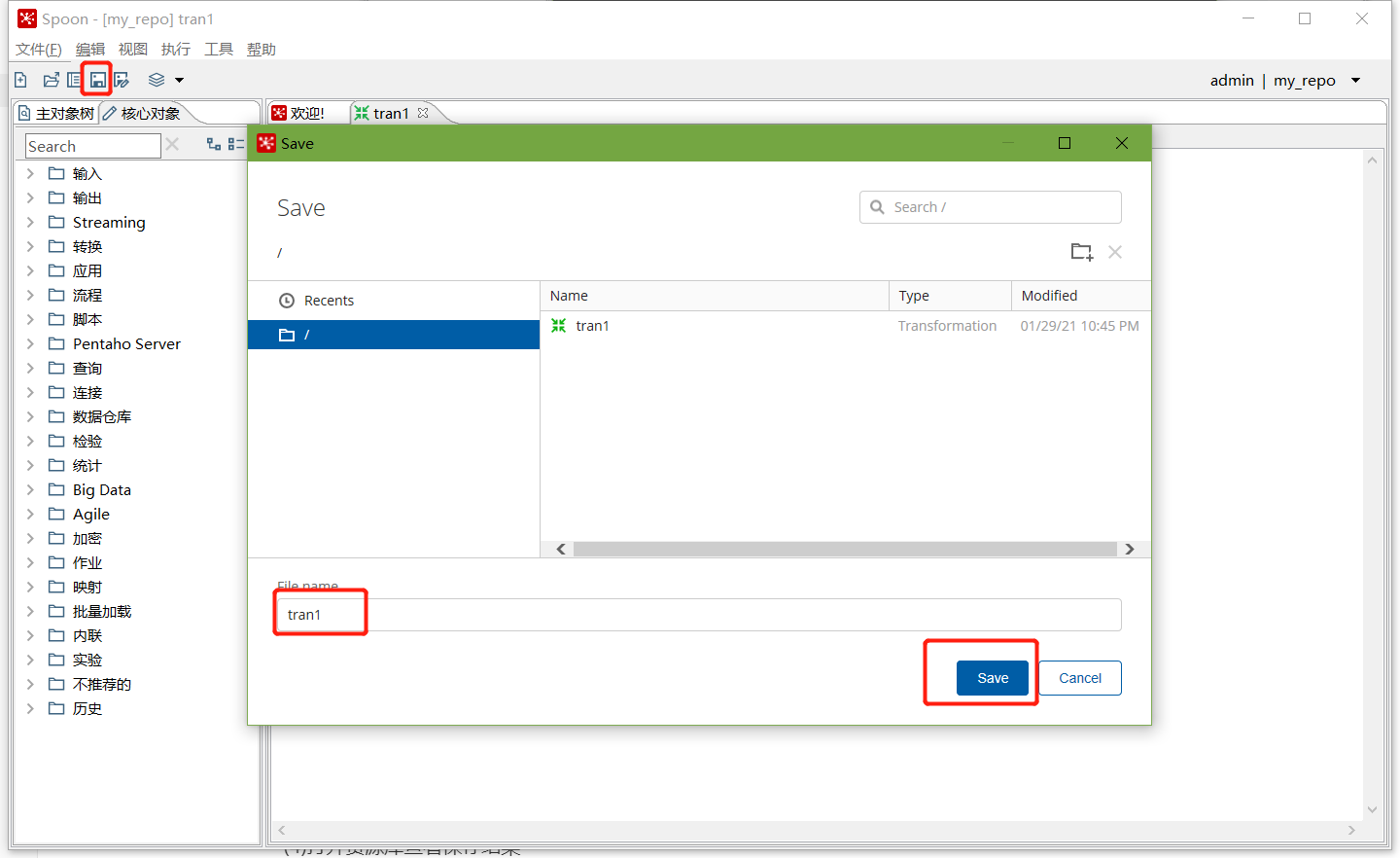The width and height of the screenshot is (1400, 858).
Task: Expand the 数据仓库 folder
Action: pos(30,417)
